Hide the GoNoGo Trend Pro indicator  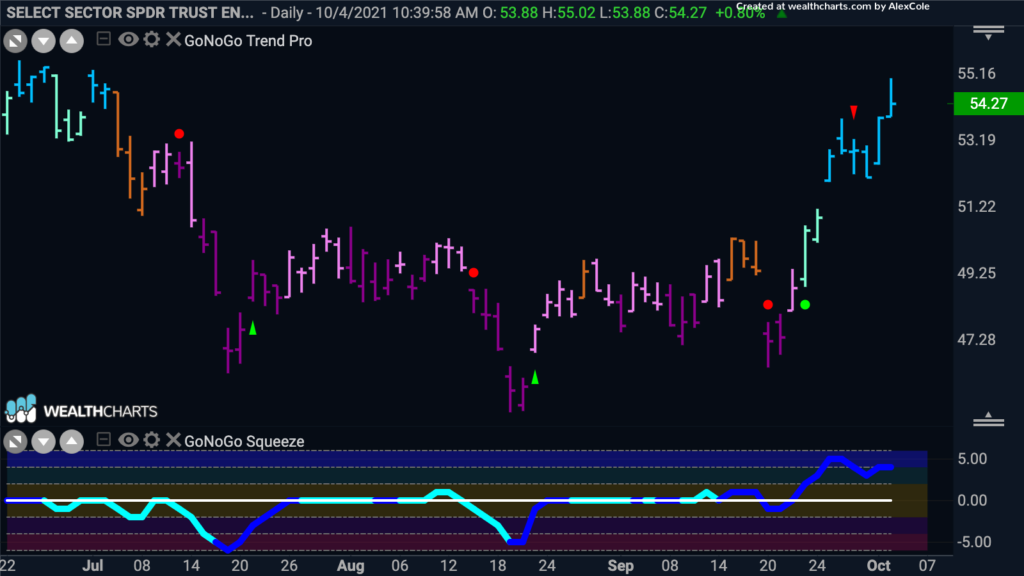tap(128, 39)
